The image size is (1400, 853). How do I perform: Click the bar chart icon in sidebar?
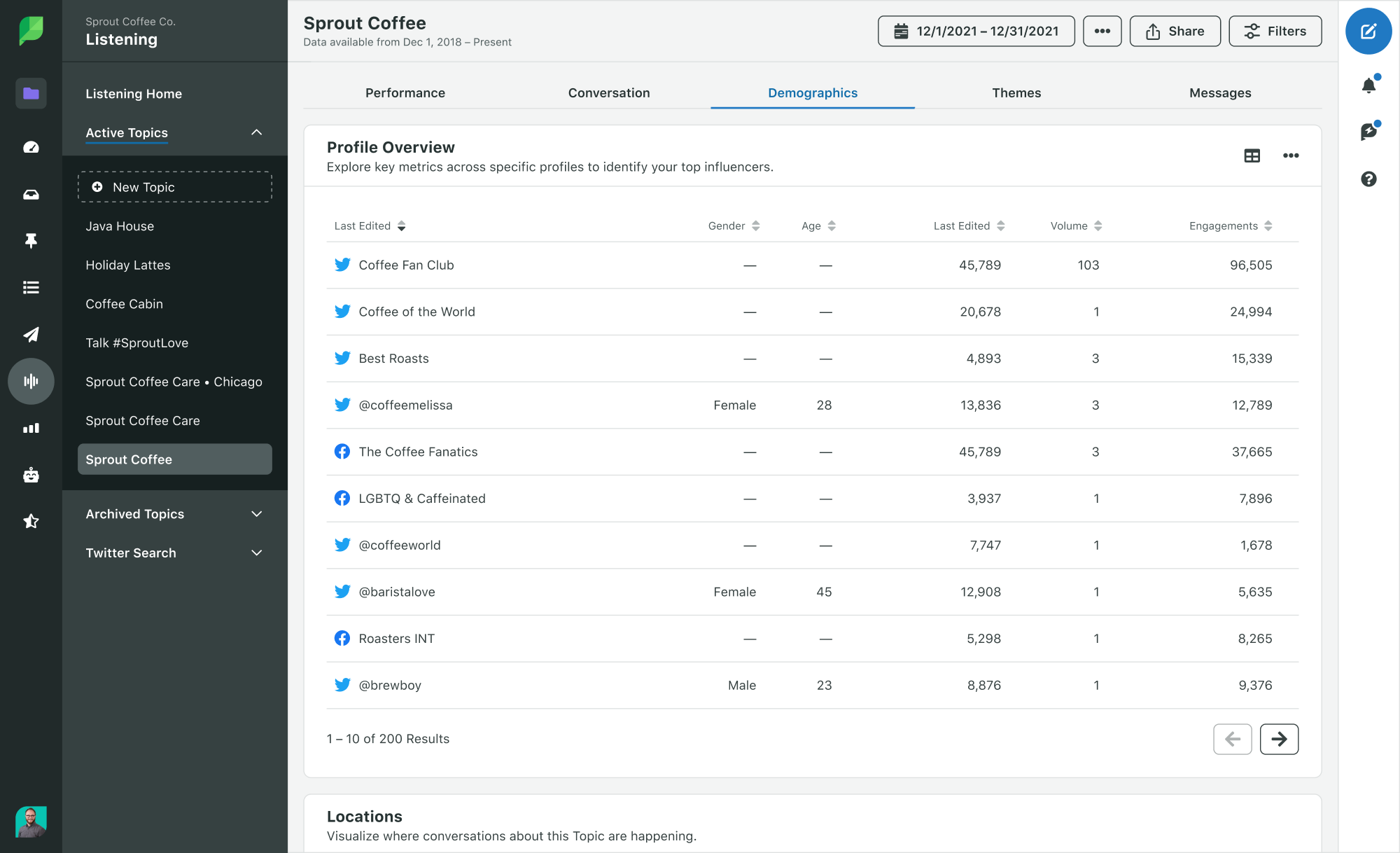(31, 427)
